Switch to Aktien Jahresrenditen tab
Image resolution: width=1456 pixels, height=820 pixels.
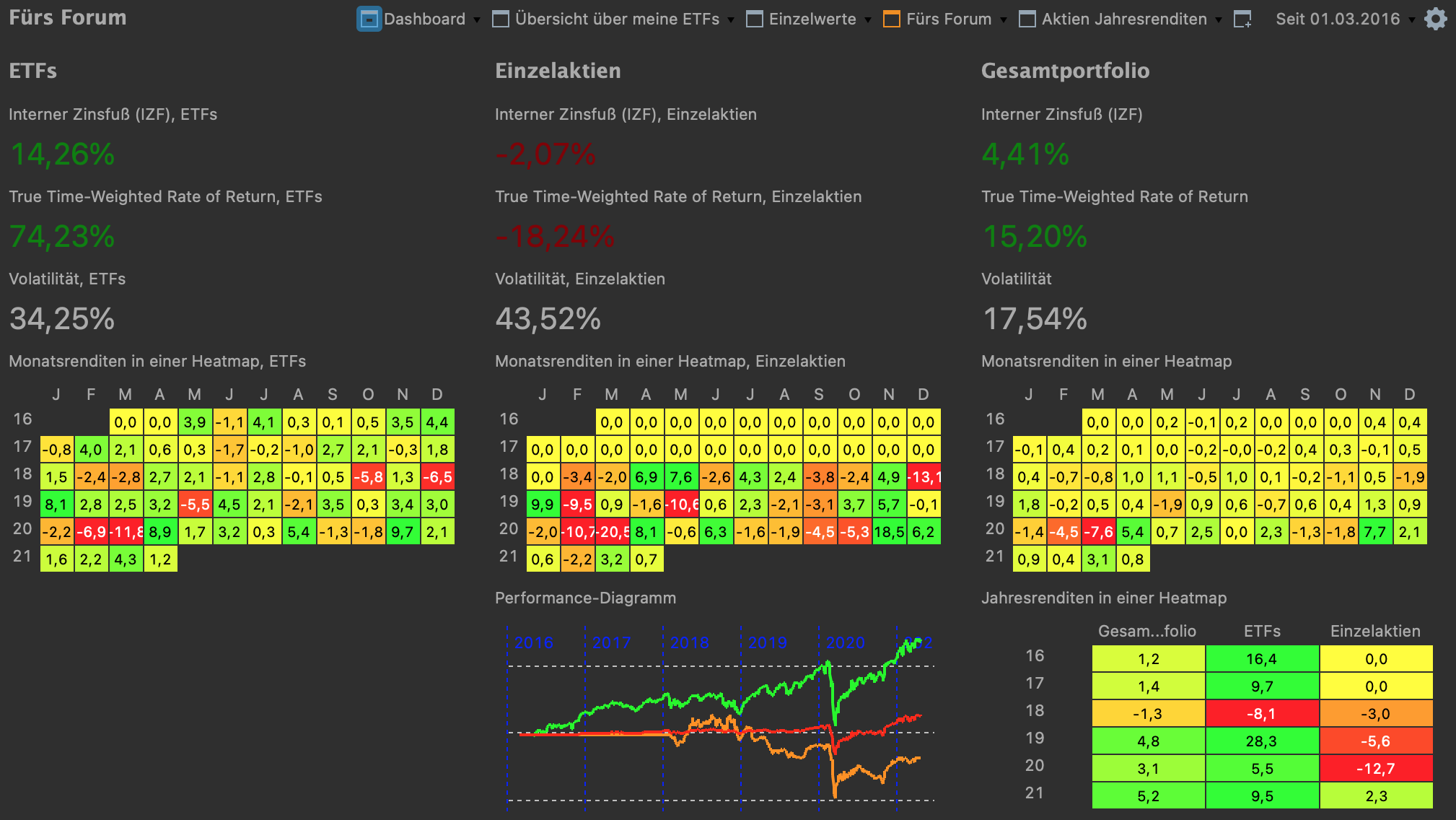pos(1123,19)
